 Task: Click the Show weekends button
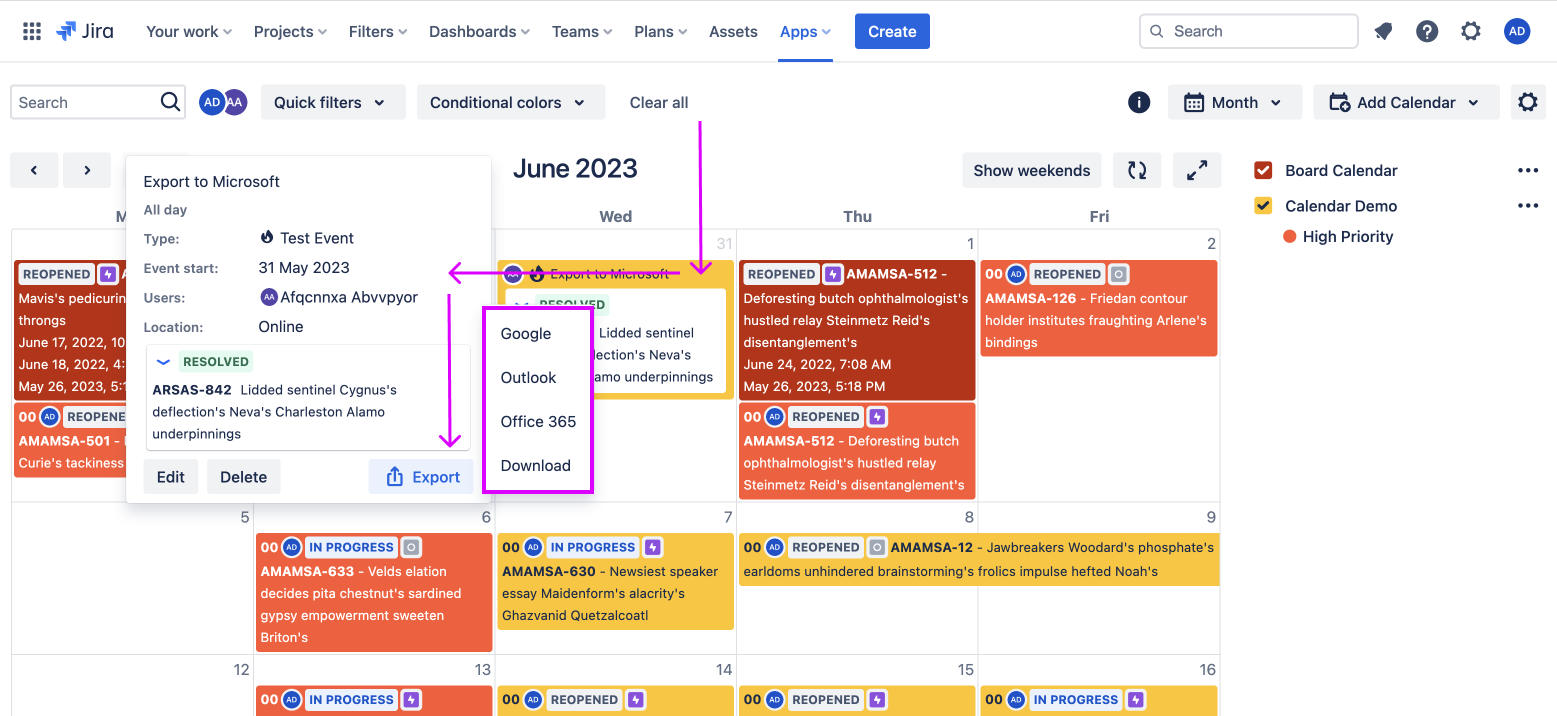(x=1031, y=170)
